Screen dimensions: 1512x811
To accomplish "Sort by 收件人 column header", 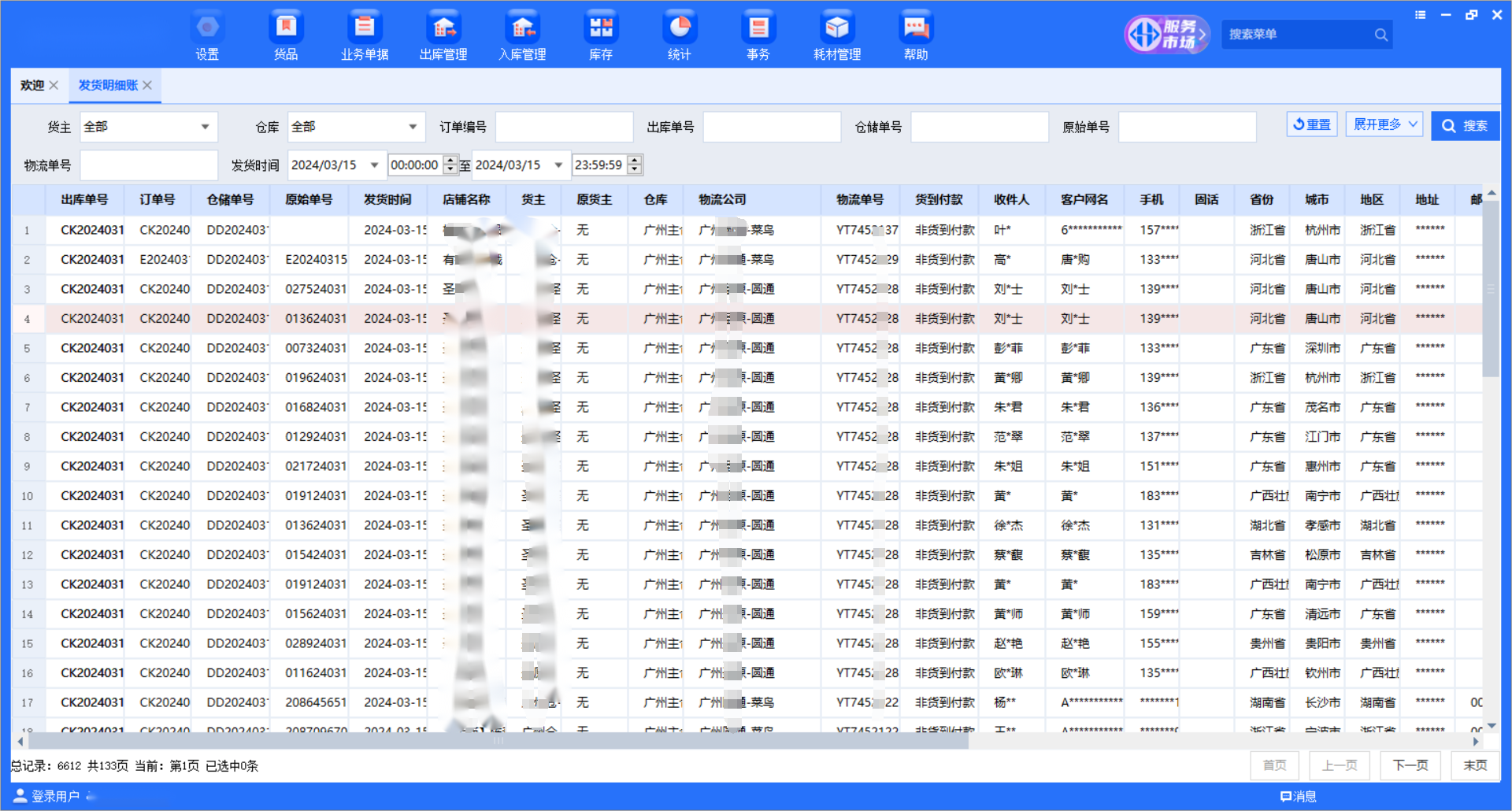I will tap(1011, 200).
